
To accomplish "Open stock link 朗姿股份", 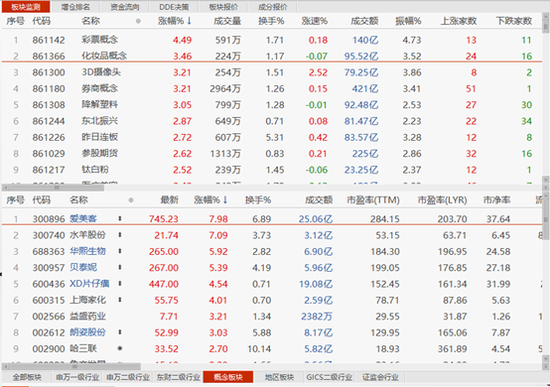I will (88, 332).
